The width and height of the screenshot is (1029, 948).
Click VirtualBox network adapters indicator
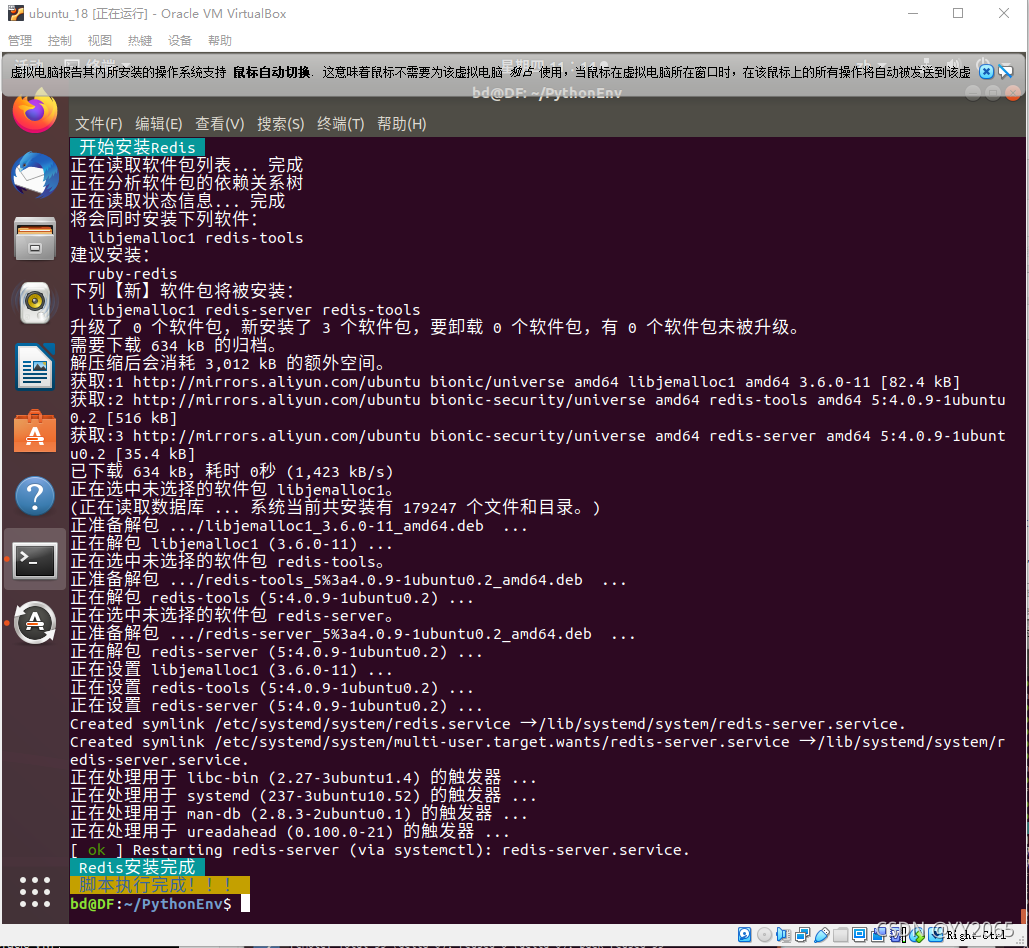coord(803,935)
